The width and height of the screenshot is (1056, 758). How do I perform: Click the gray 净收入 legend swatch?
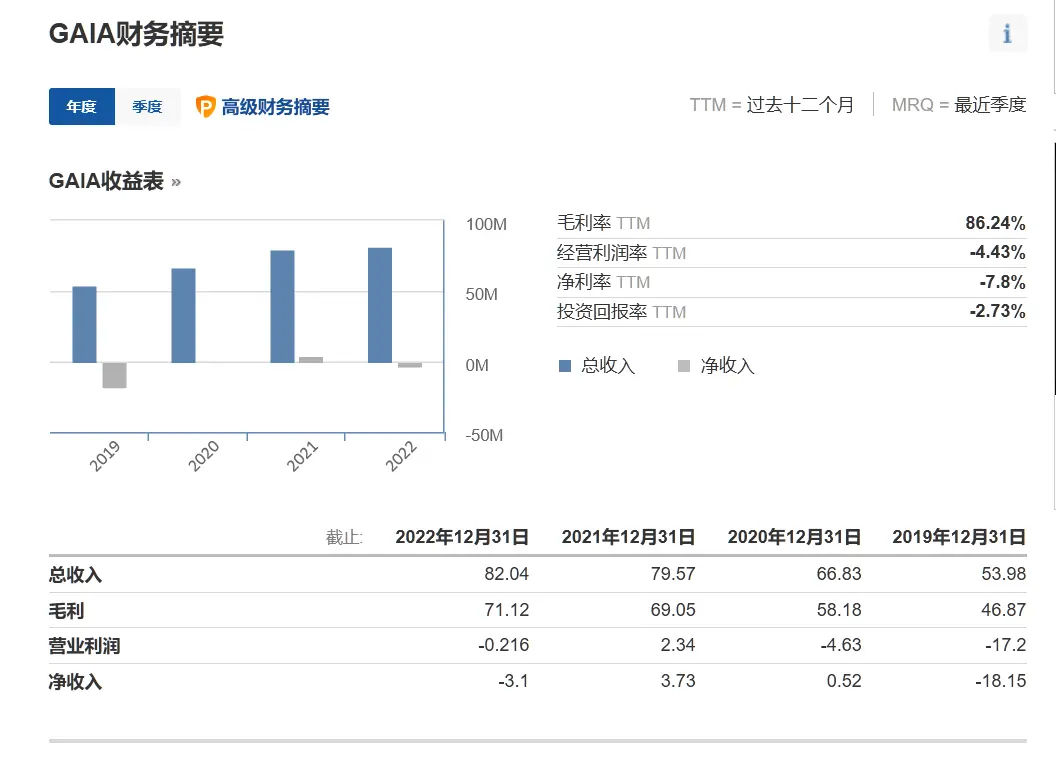tap(684, 366)
